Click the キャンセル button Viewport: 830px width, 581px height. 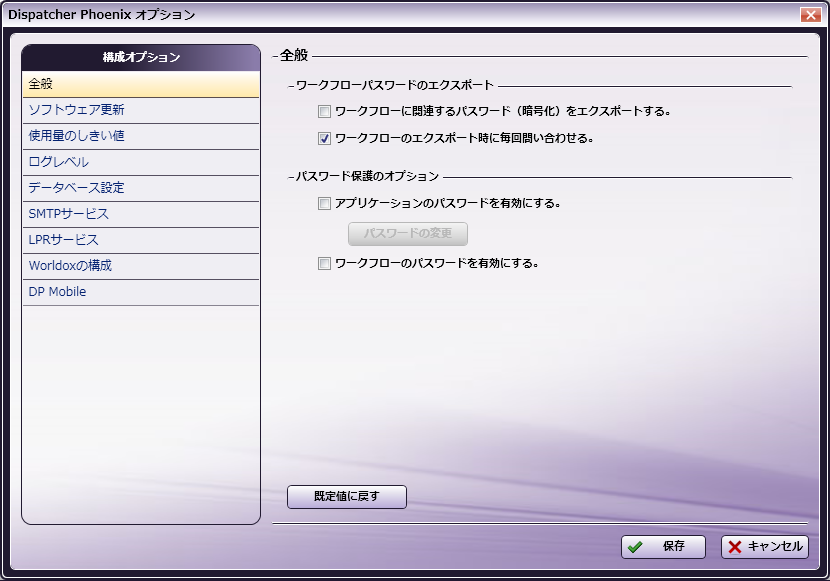(765, 547)
